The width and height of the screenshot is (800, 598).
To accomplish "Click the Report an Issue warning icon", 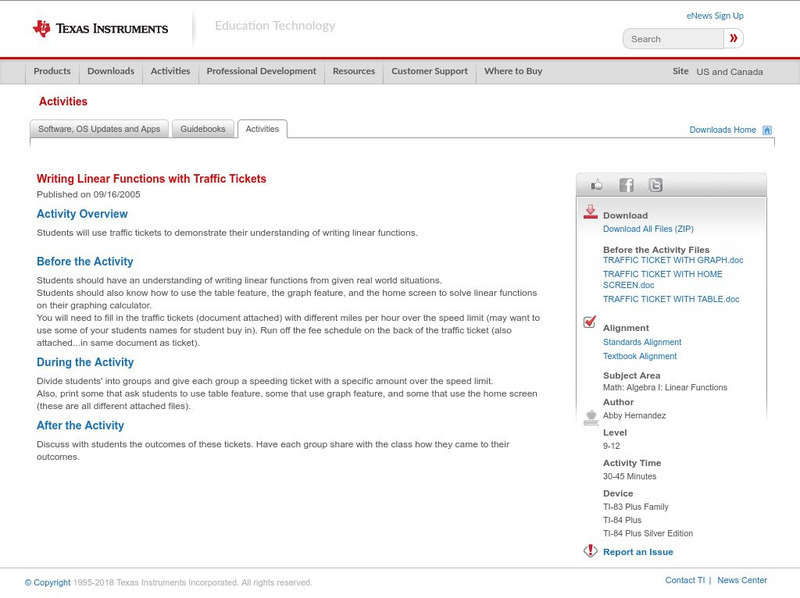I will click(590, 551).
